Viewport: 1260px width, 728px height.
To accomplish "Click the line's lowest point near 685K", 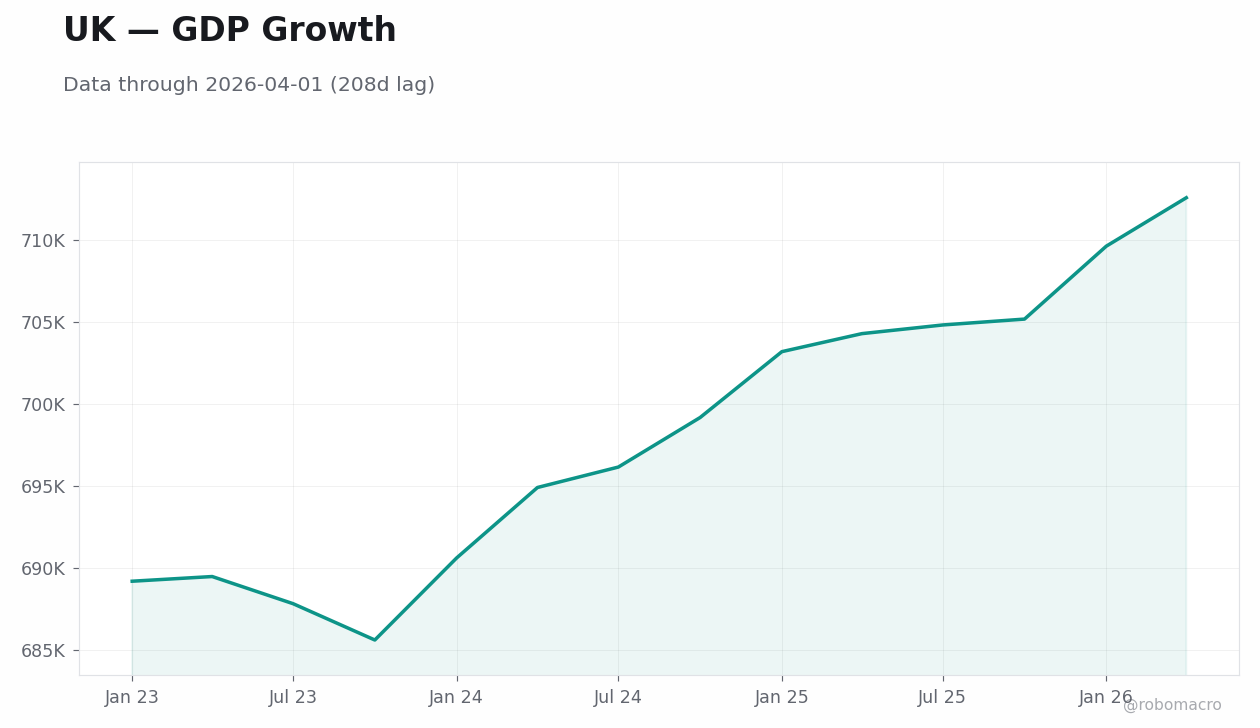I will 375,640.
